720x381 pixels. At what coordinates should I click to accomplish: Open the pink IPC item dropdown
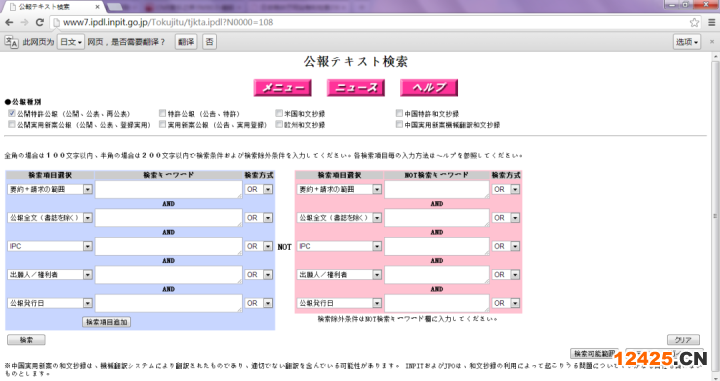pyautogui.click(x=339, y=246)
